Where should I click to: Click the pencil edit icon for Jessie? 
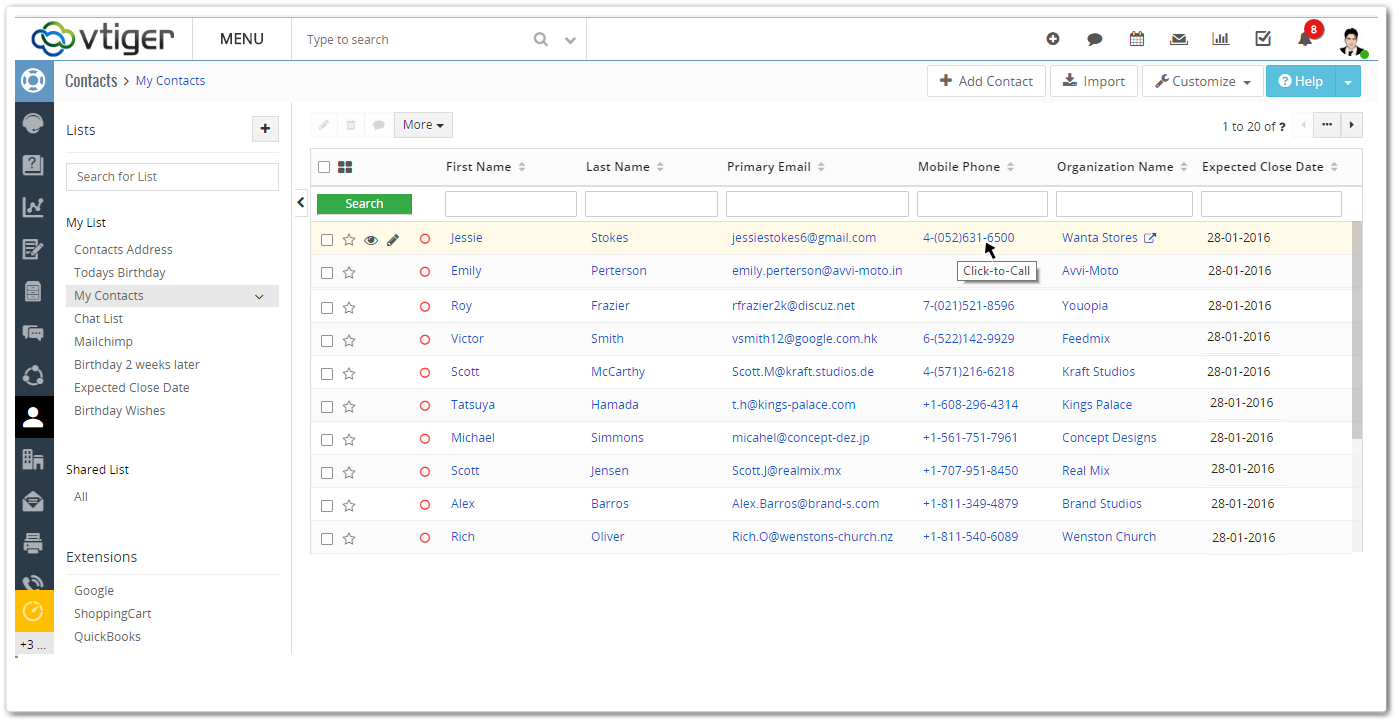pos(393,240)
